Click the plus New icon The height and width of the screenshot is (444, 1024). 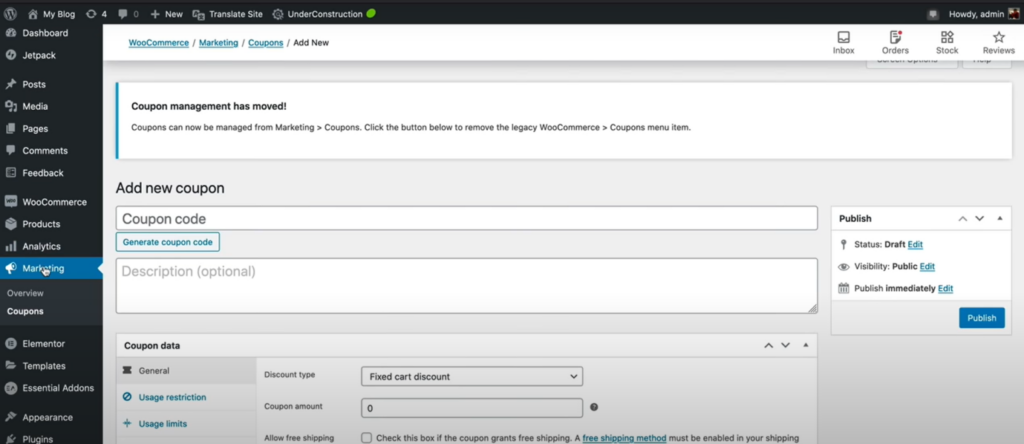coord(155,14)
